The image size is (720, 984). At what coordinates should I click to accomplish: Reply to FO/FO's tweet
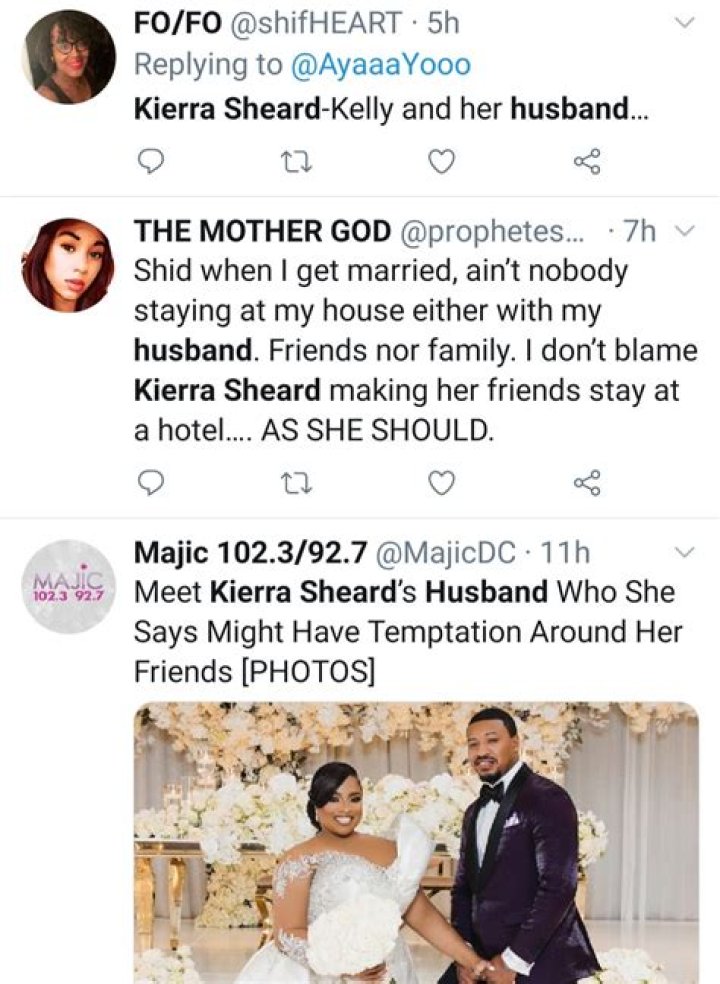tap(148, 160)
